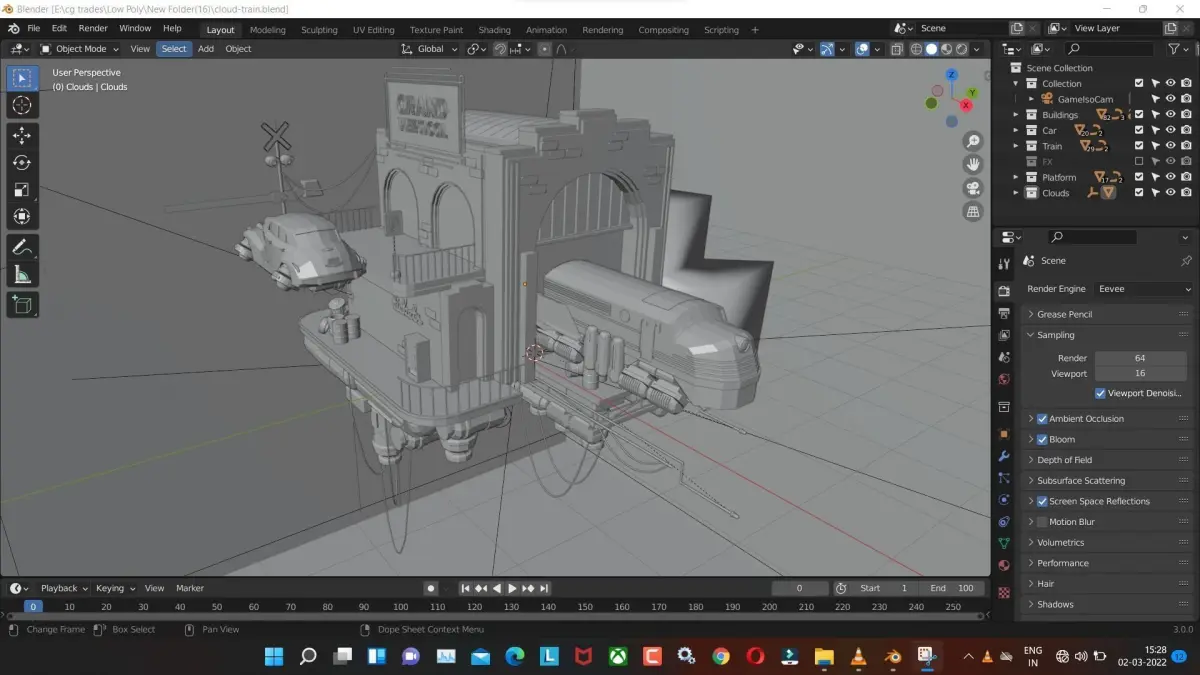Open the File menu
This screenshot has height=675, width=1200.
[34, 29]
